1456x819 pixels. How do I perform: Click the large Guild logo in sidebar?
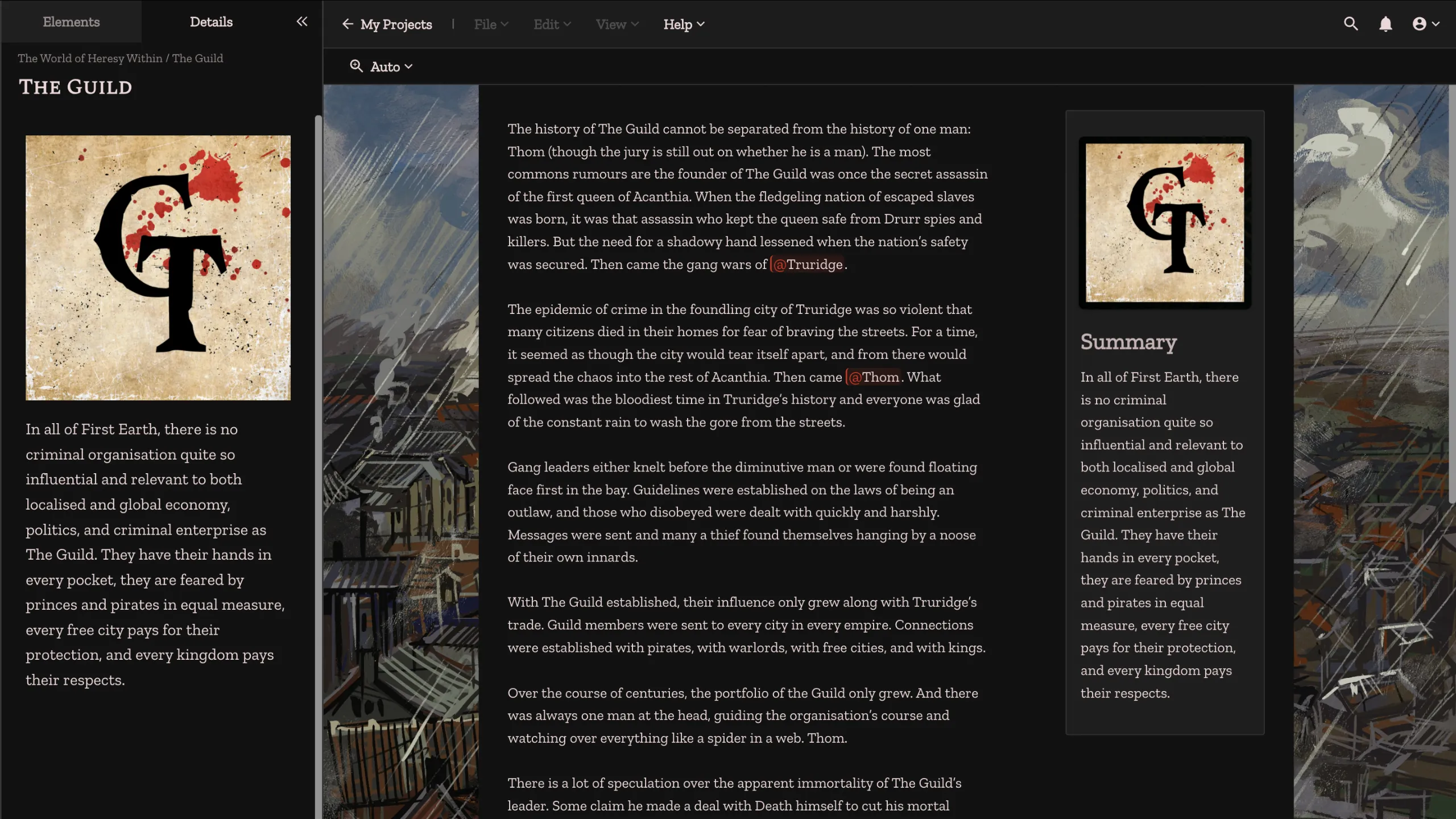point(158,268)
